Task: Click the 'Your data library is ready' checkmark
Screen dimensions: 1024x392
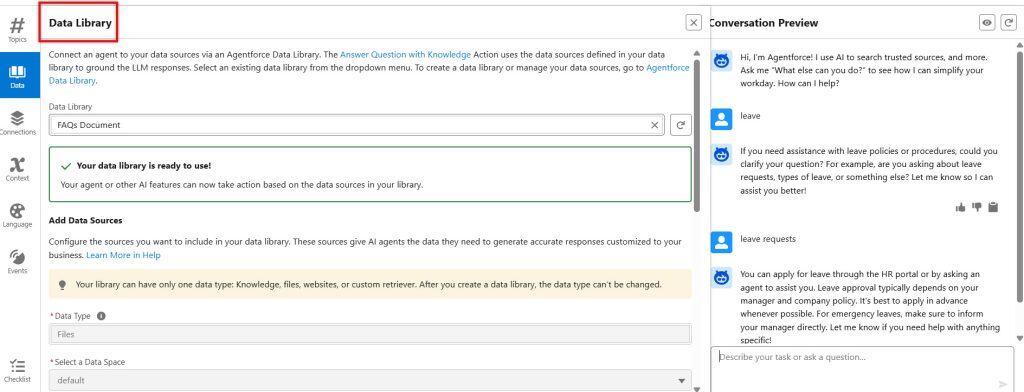Action: point(66,166)
